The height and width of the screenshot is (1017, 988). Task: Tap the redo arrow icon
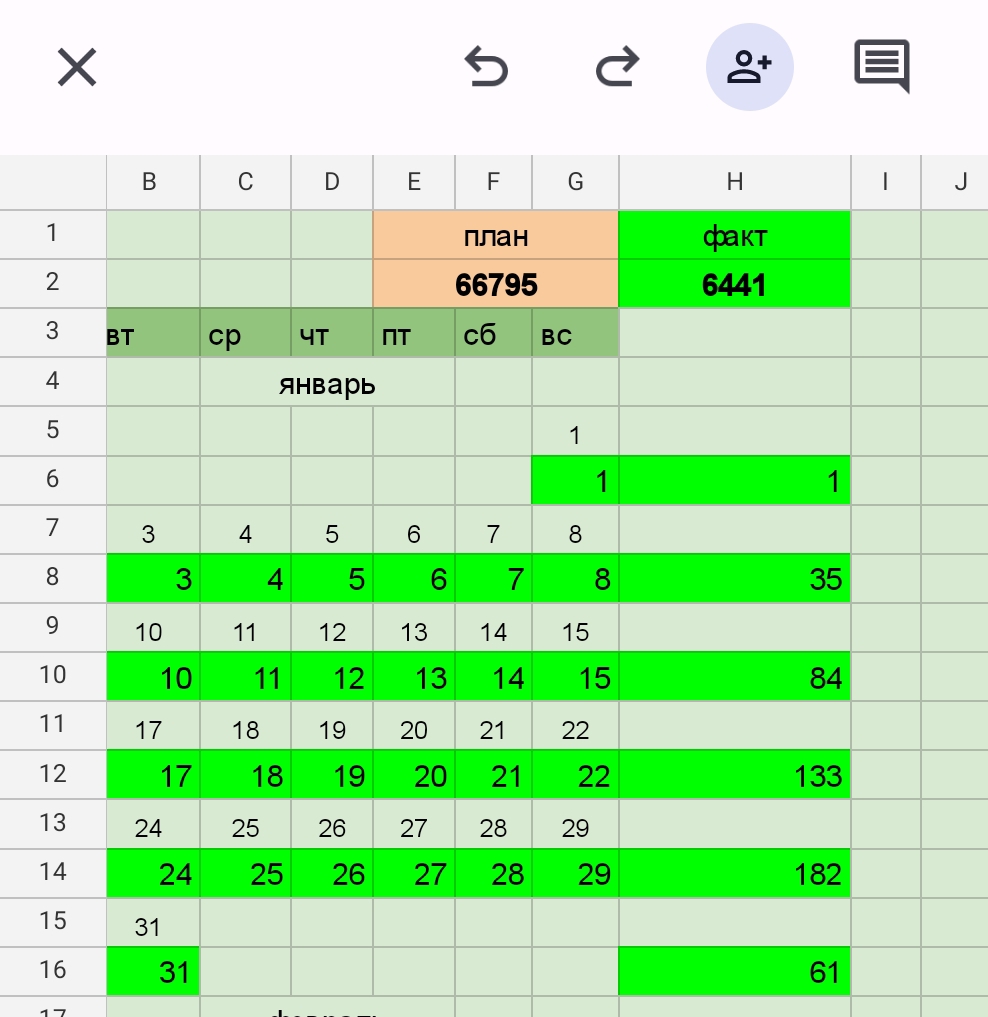[x=617, y=68]
